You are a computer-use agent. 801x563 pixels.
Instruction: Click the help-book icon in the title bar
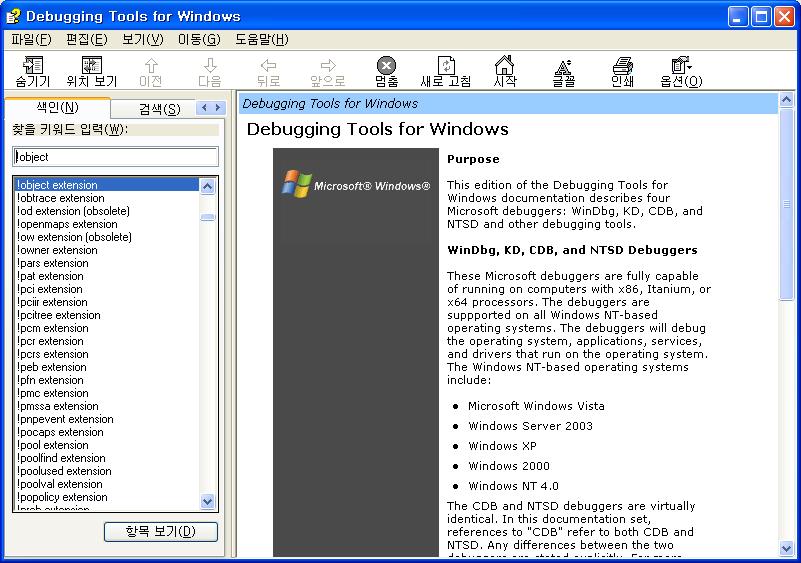tap(13, 16)
